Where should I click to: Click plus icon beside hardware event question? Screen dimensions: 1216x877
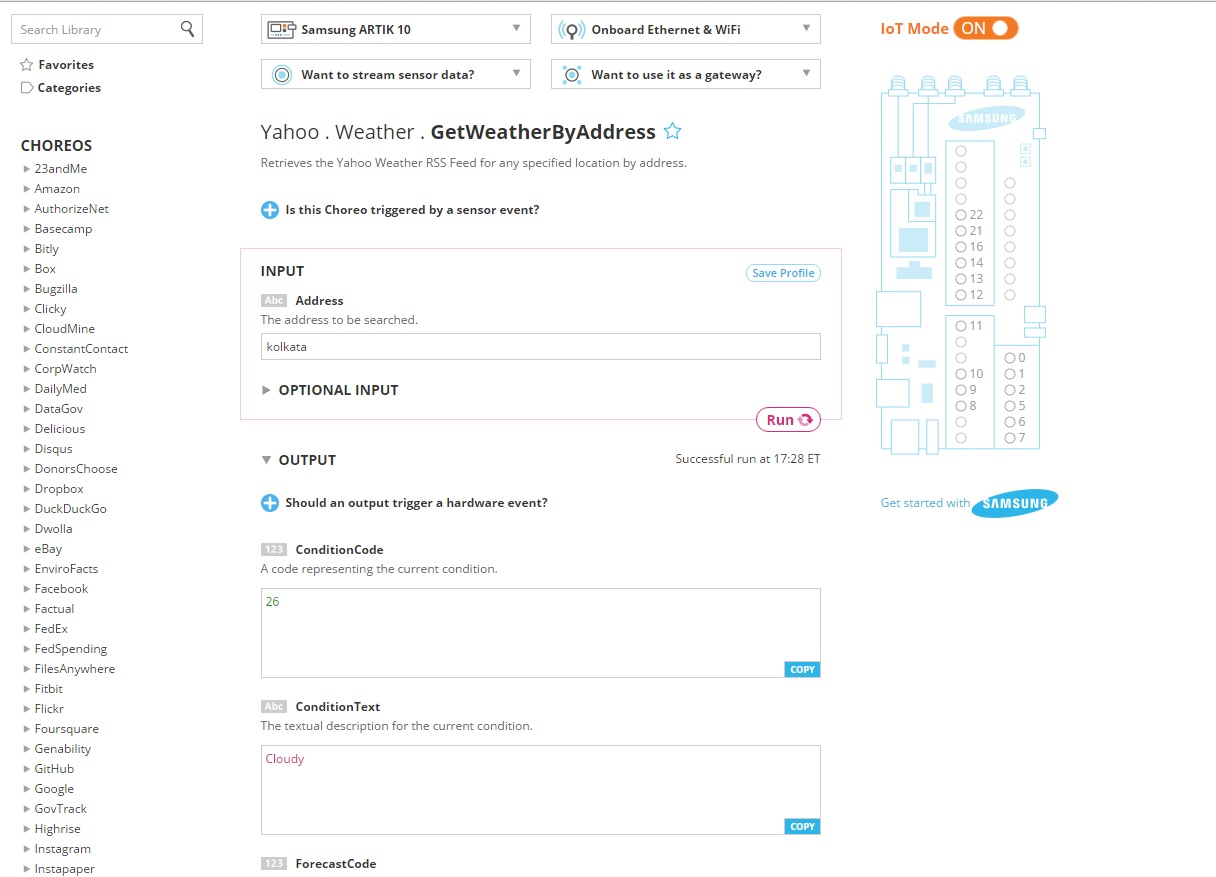[270, 503]
